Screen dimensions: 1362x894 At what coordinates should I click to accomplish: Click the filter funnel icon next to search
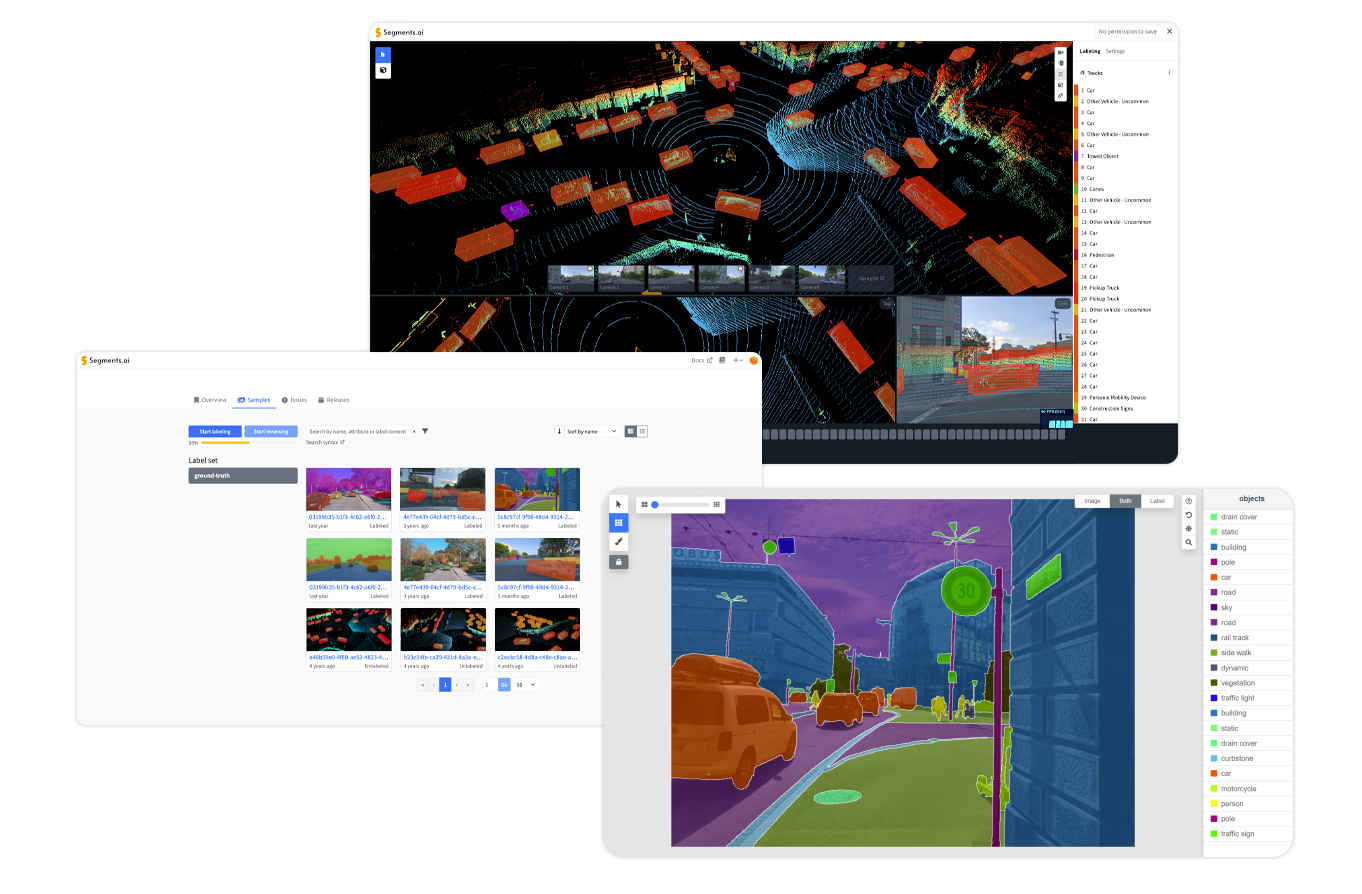425,431
